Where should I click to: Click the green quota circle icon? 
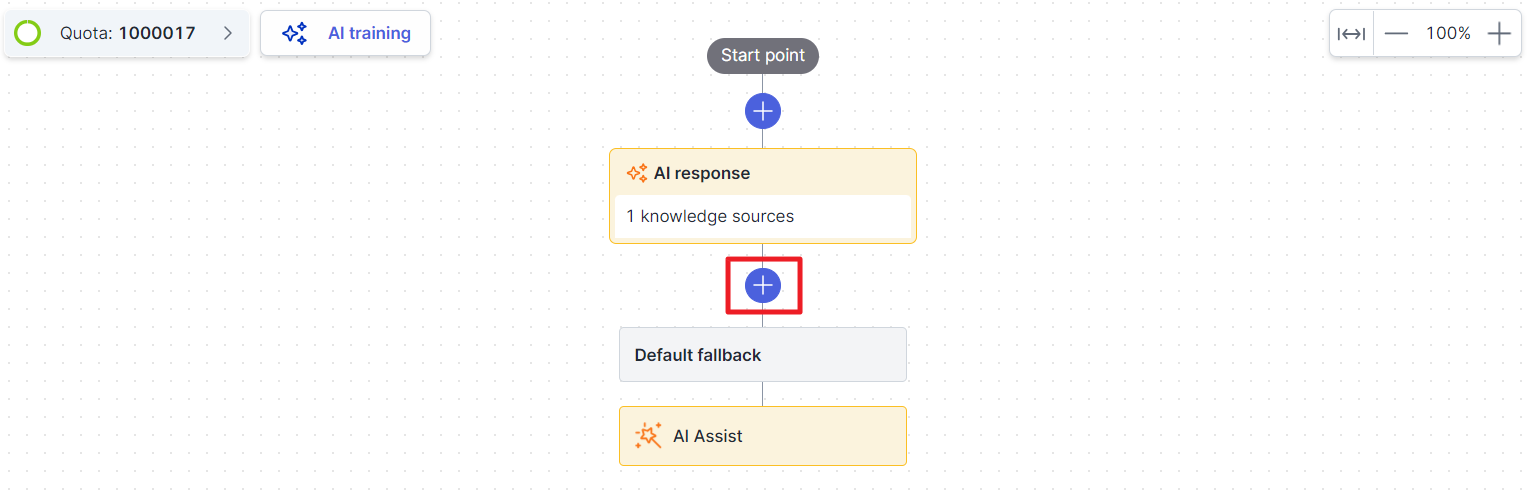point(28,33)
